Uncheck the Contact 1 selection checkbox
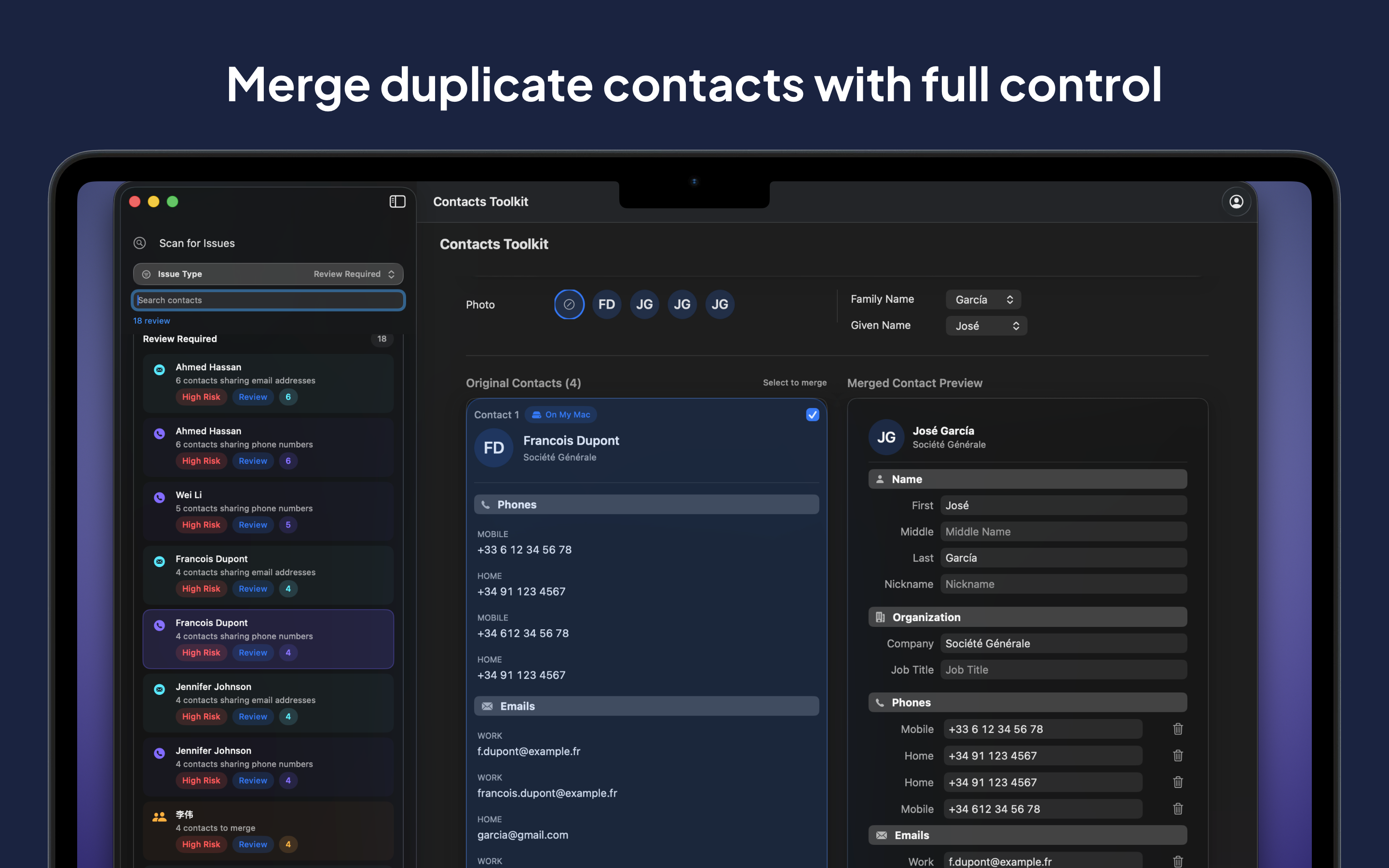 click(812, 415)
